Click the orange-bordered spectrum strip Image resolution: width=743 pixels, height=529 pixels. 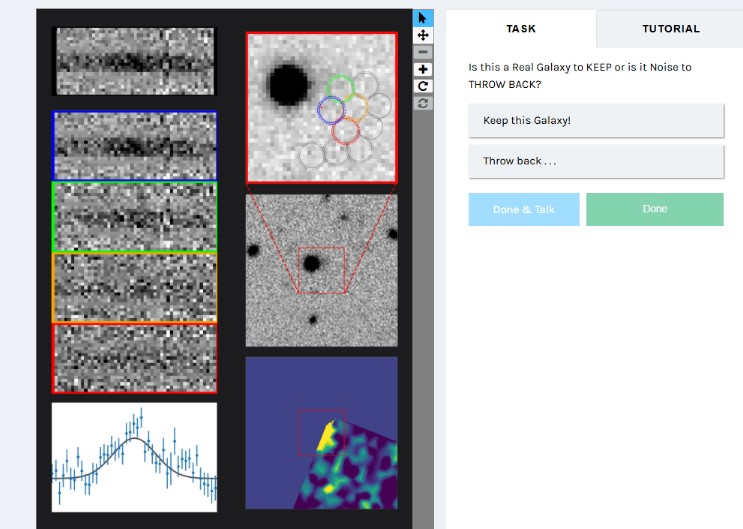tap(134, 287)
